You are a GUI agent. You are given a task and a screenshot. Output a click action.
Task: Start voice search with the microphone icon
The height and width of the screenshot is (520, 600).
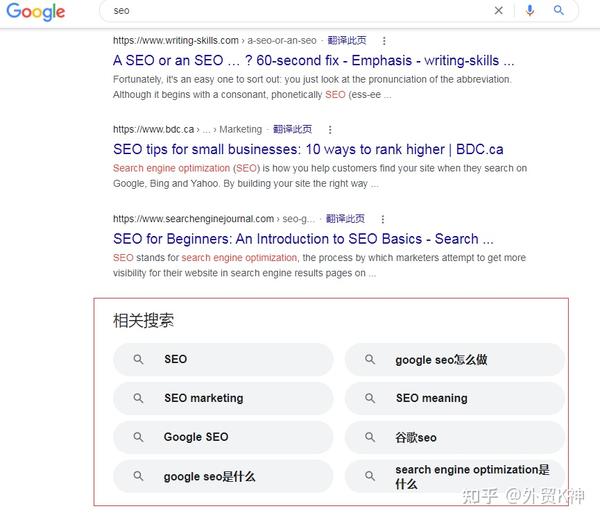530,11
